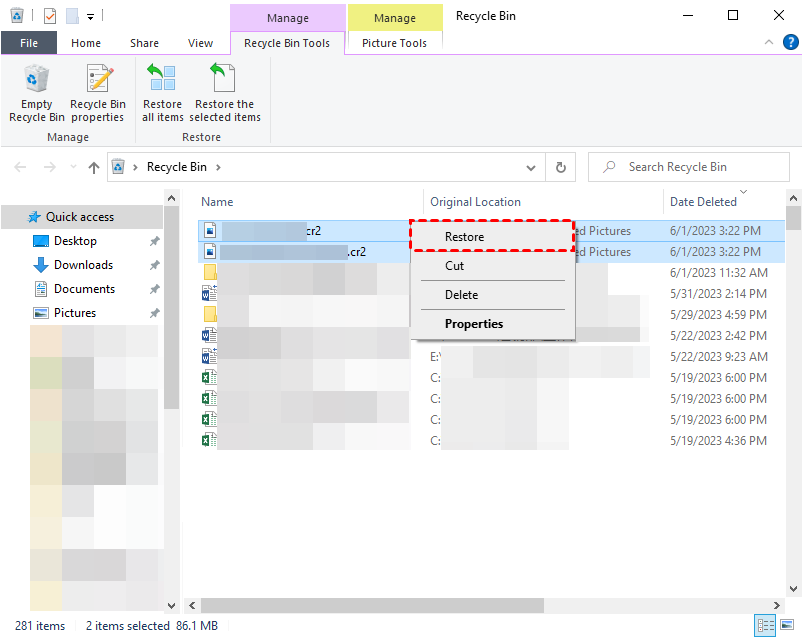Choose Restore from the context menu
The width and height of the screenshot is (803, 638).
point(464,237)
